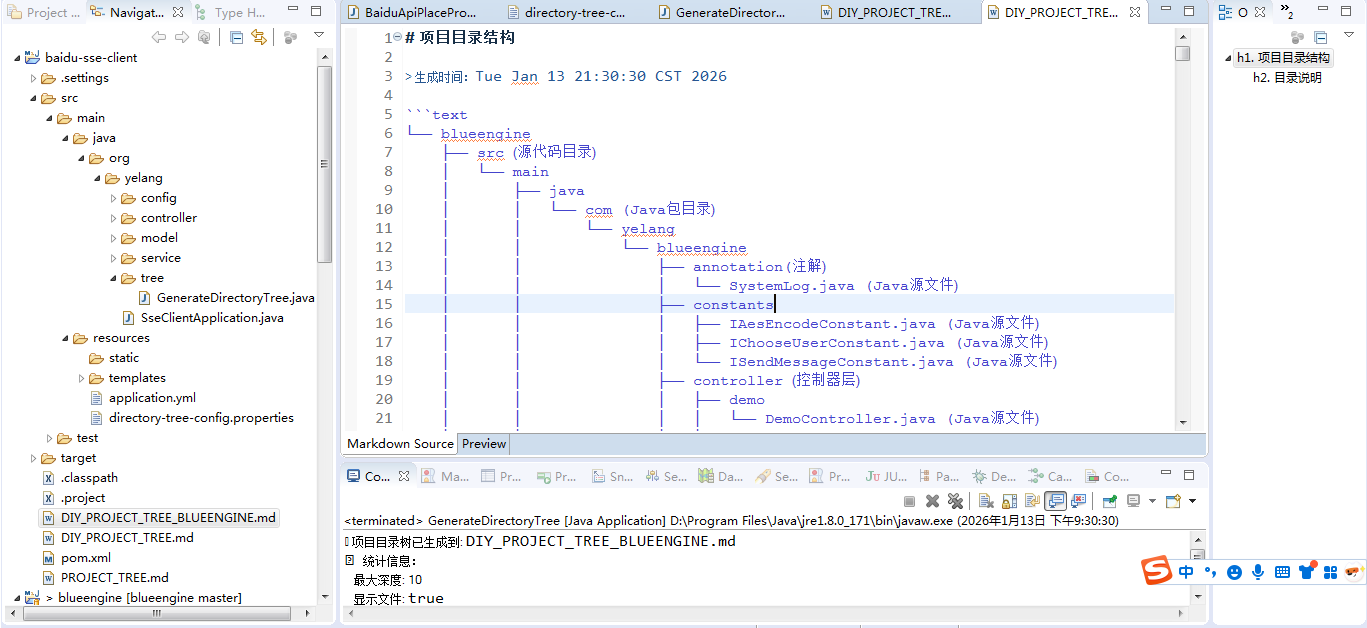Viewport: 1367px width, 628px height.
Task: Click the Forward arrow in Navigator toolbar
Action: (x=181, y=37)
